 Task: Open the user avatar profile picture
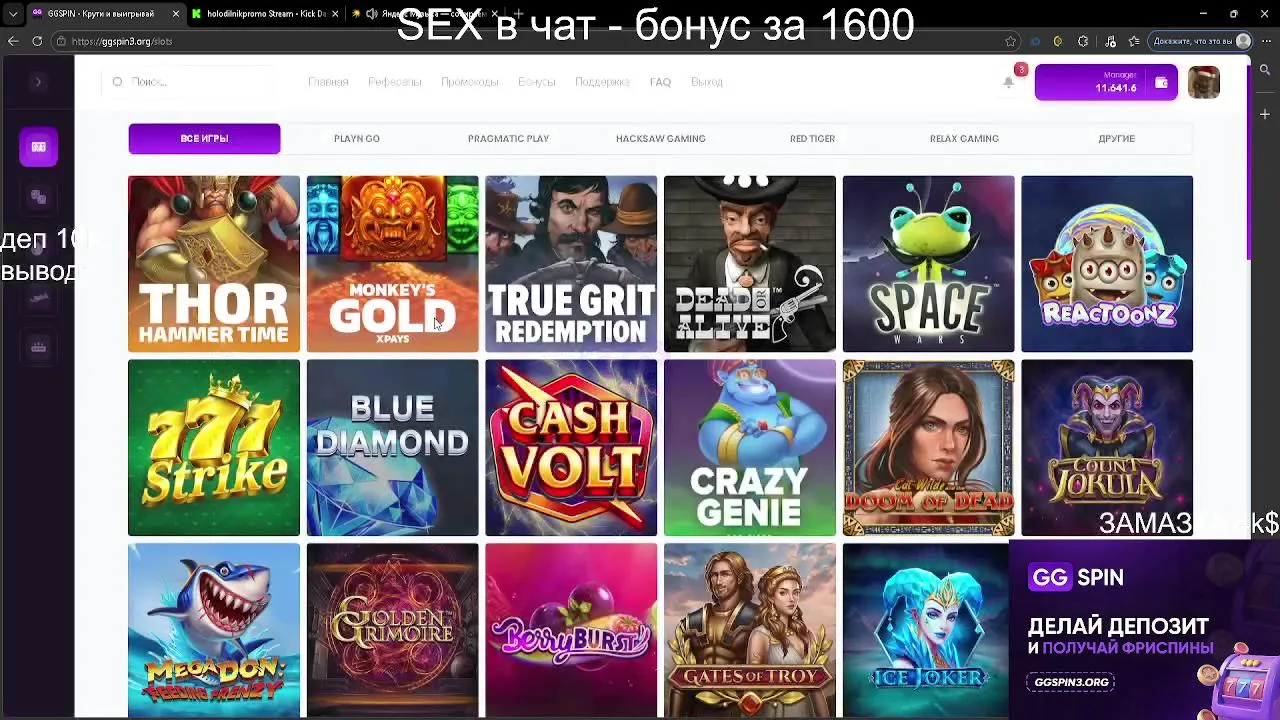(x=1204, y=82)
